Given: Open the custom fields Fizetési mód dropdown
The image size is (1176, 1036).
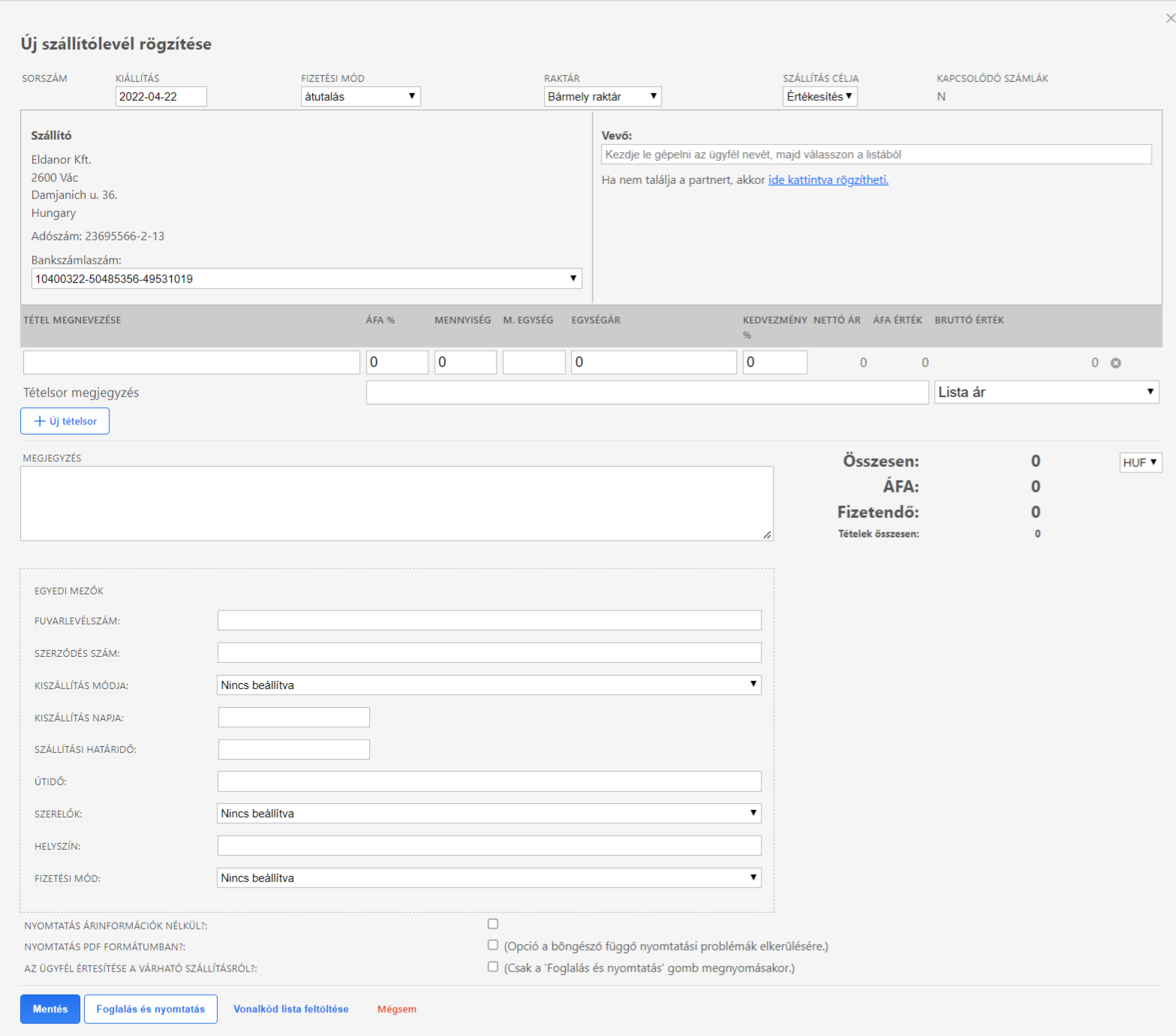Looking at the screenshot, I should [x=489, y=878].
